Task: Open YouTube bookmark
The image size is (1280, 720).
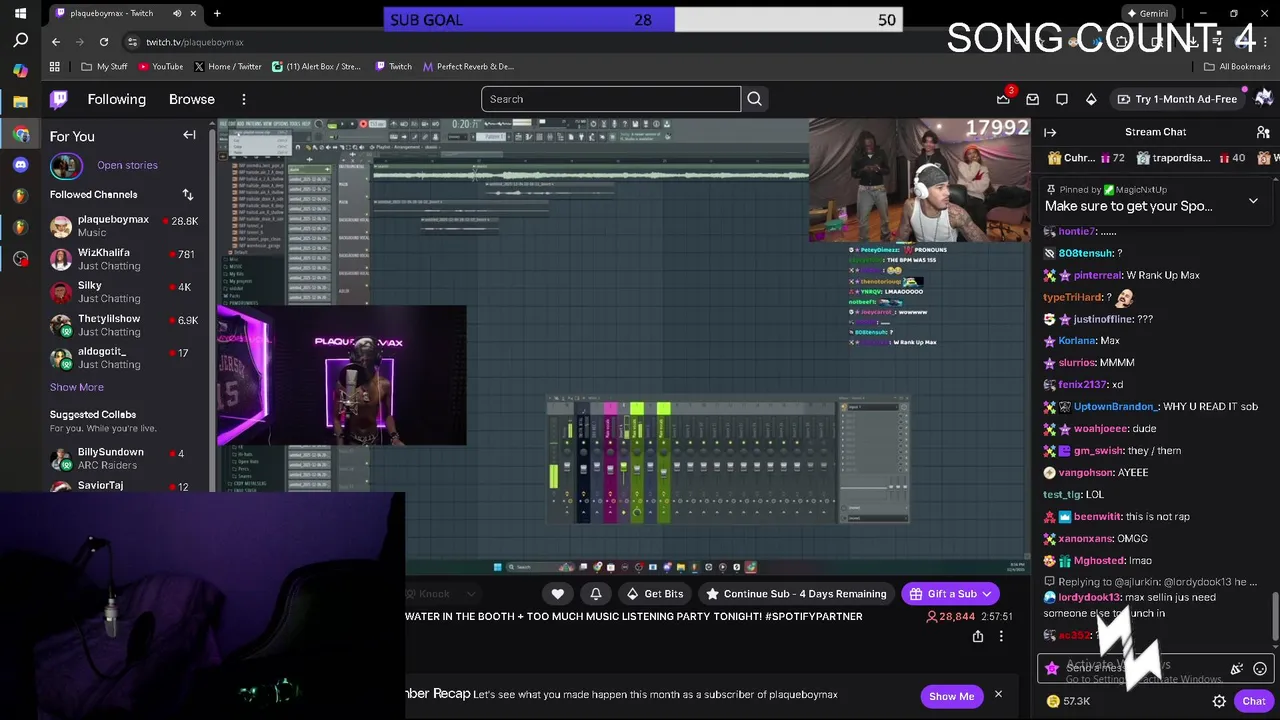Action: coord(160,67)
